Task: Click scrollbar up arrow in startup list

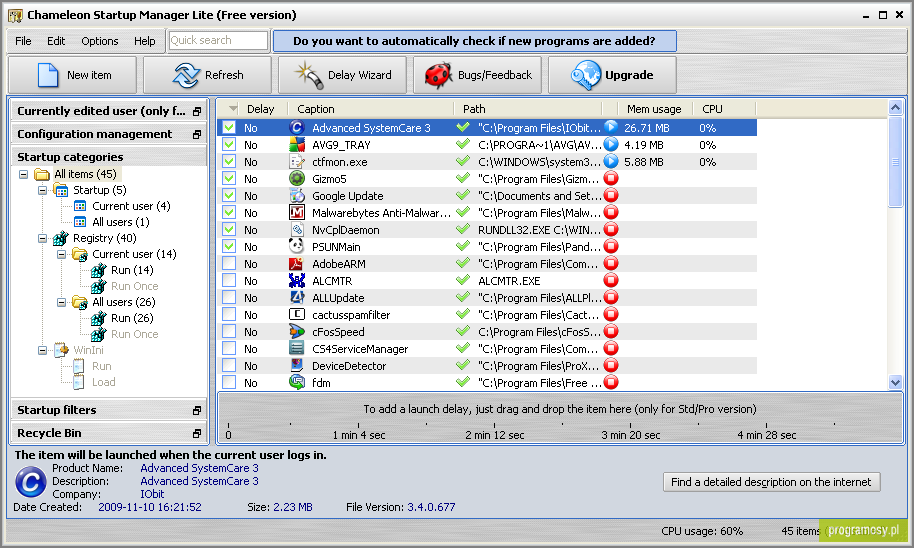Action: point(895,107)
